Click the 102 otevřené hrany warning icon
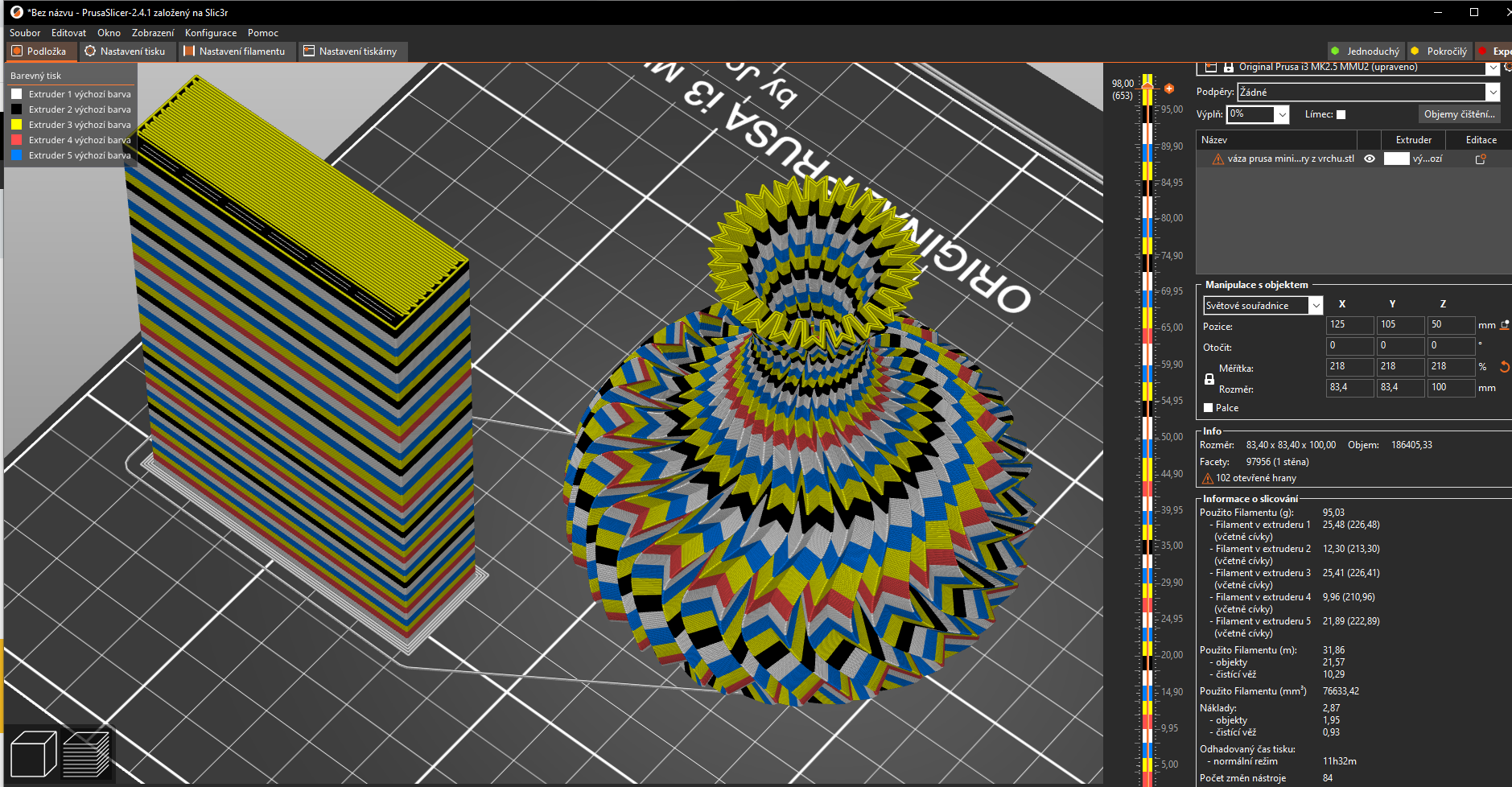The image size is (1512, 787). click(x=1207, y=478)
